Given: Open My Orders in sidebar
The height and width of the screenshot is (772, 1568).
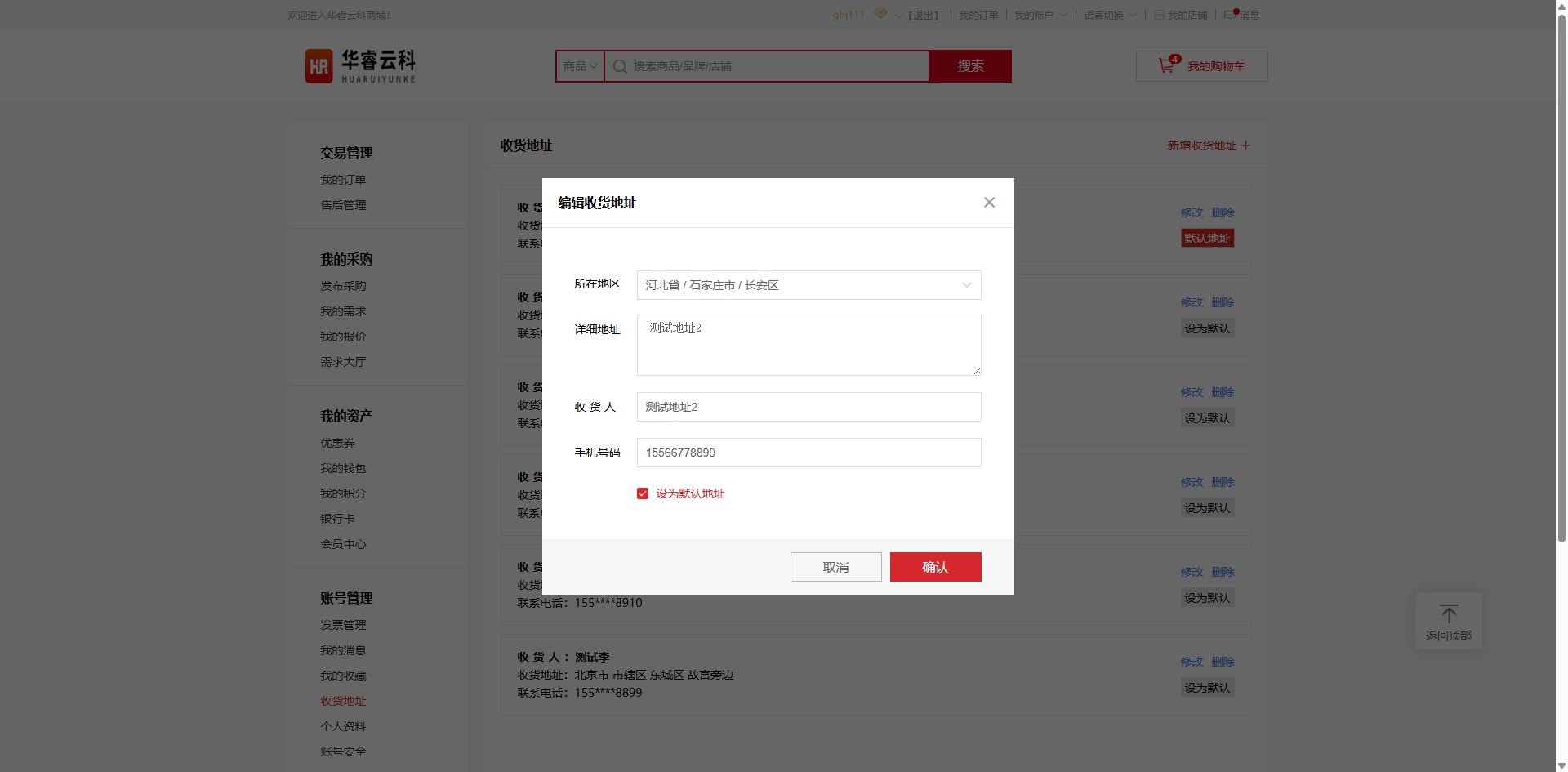Looking at the screenshot, I should point(343,180).
